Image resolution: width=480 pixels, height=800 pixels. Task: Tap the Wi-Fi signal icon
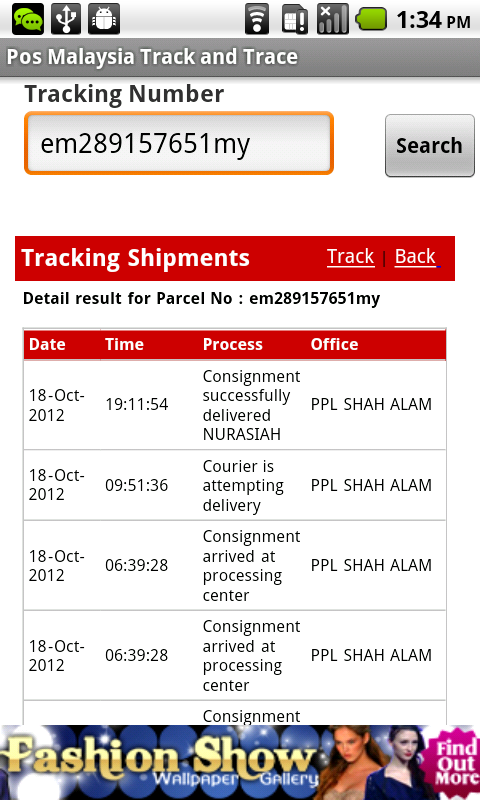[257, 19]
